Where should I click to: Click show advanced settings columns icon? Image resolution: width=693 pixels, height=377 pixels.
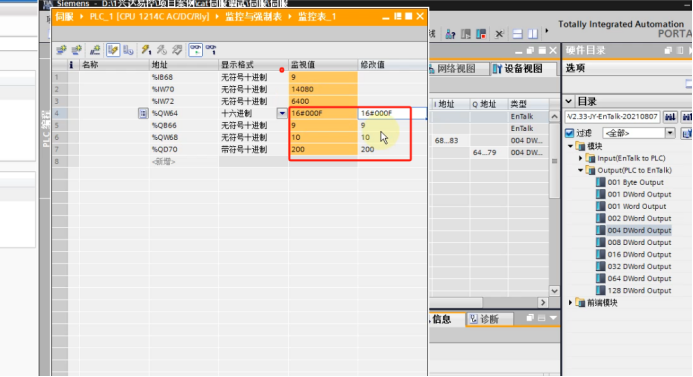pyautogui.click(x=128, y=50)
